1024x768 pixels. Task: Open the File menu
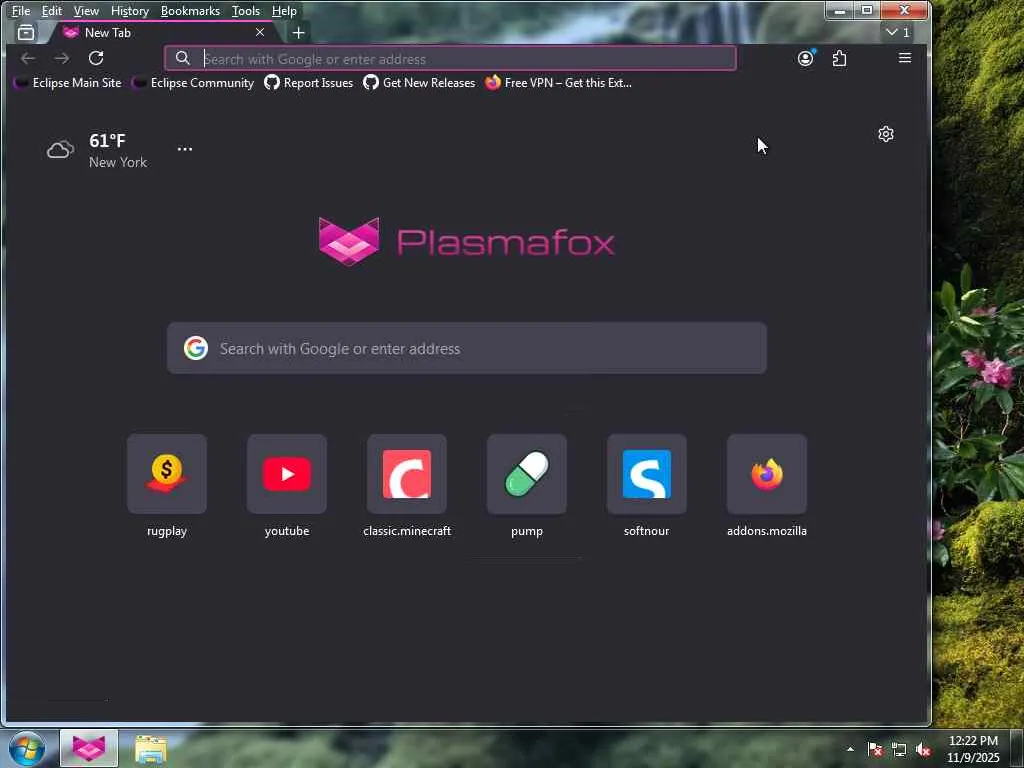coord(21,10)
